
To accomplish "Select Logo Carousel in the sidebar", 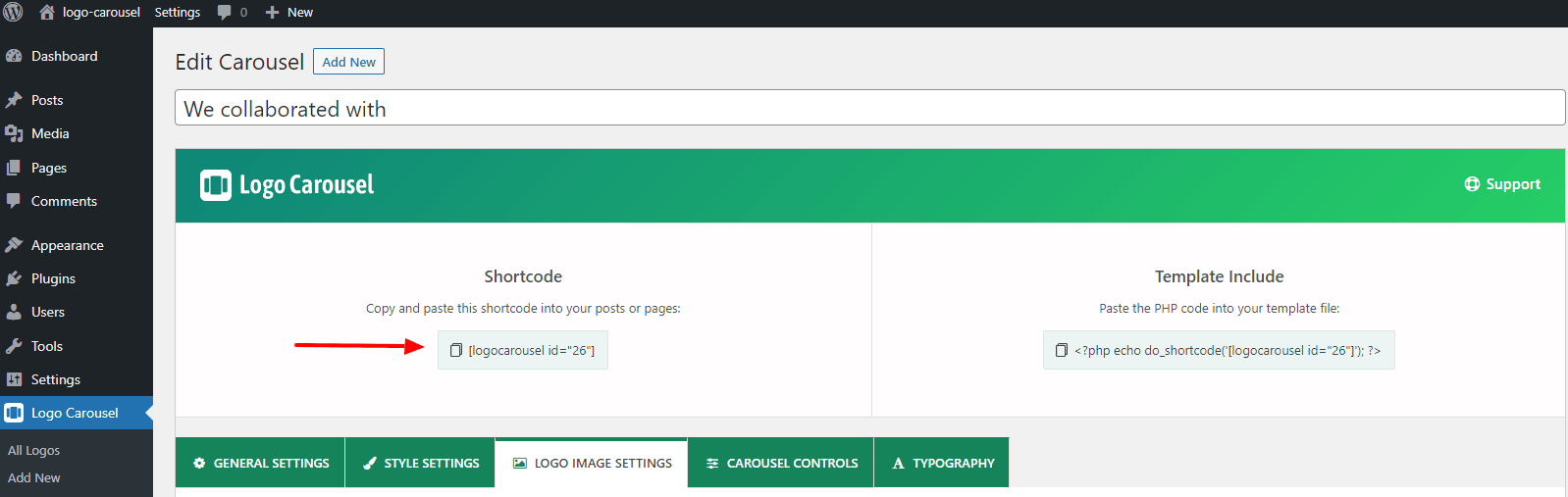I will point(77,413).
